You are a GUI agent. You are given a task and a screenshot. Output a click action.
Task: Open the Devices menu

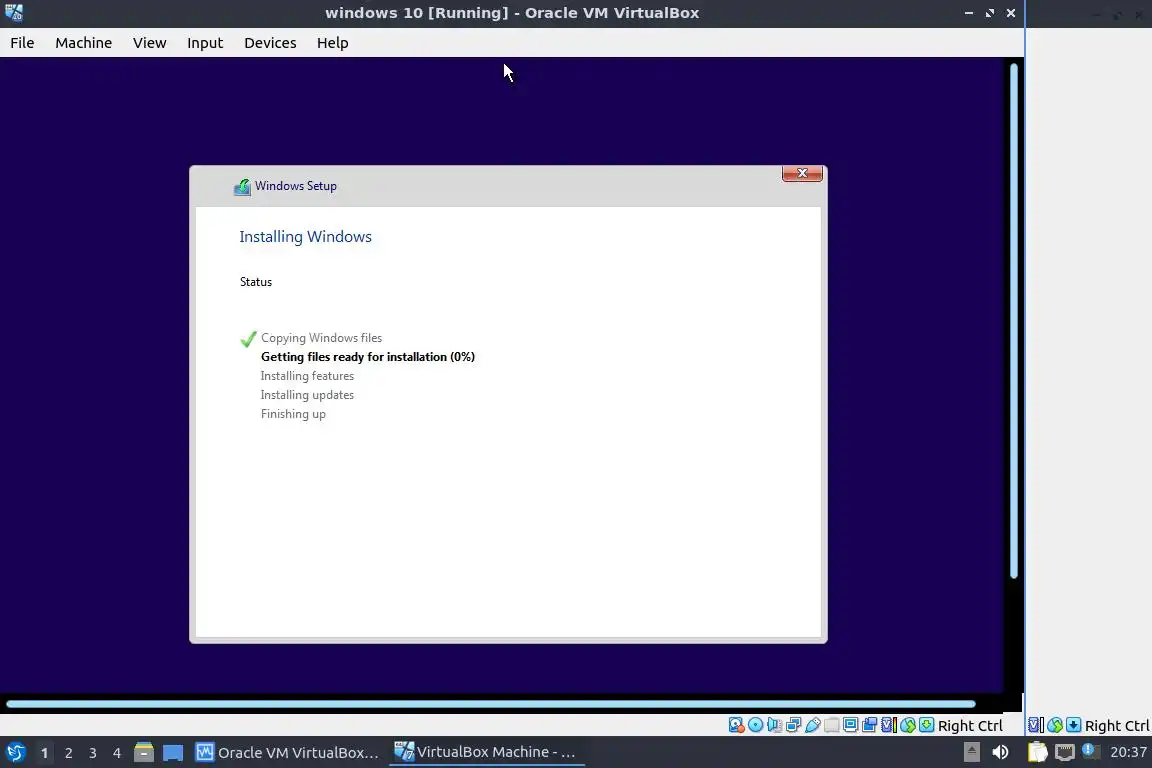(270, 43)
